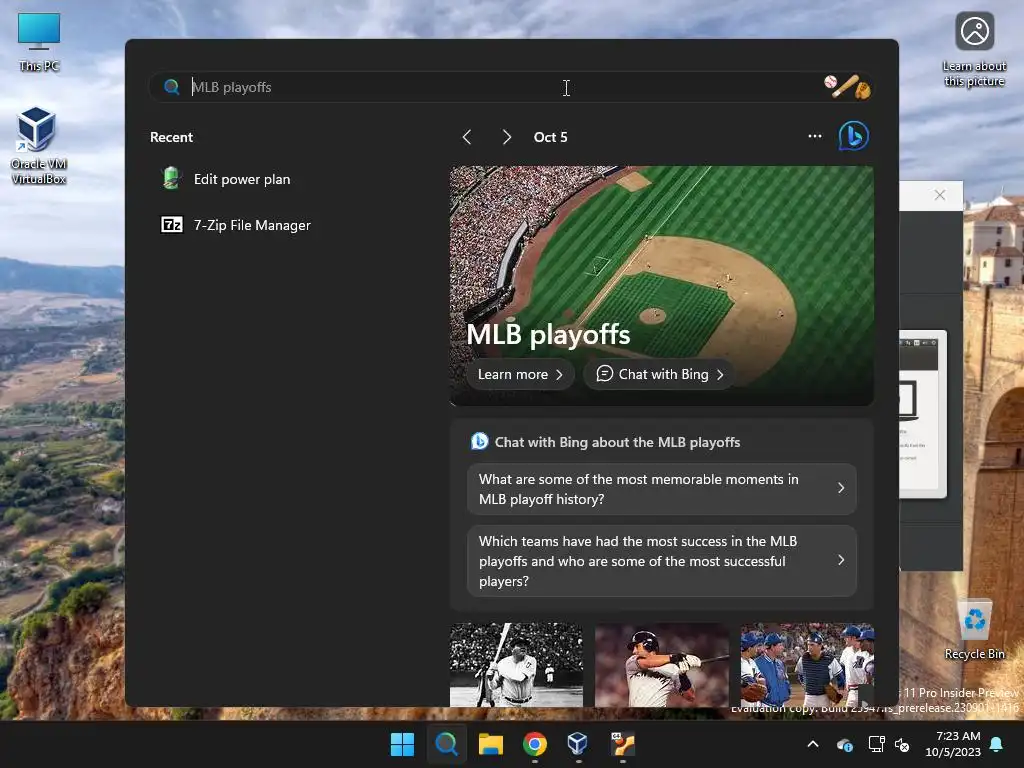Click the network display tray icon
Viewport: 1024px width, 768px height.
pos(876,744)
